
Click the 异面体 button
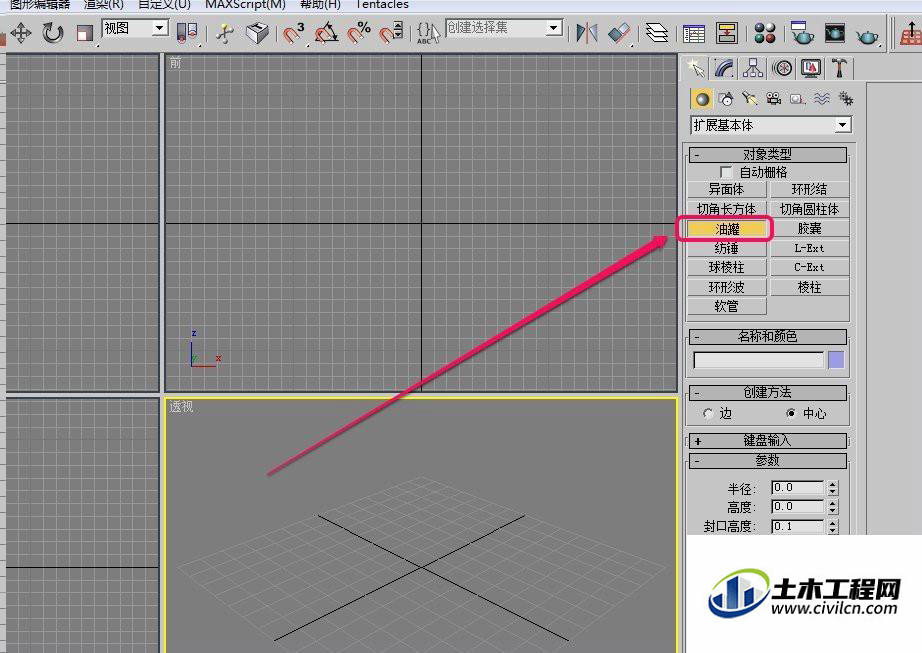pos(727,189)
